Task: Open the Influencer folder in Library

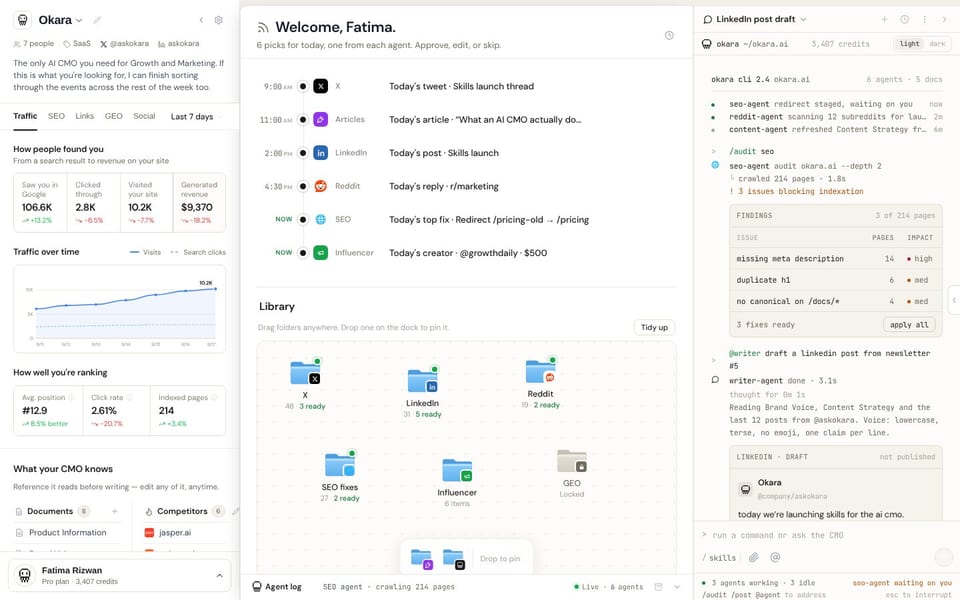Action: 457,470
